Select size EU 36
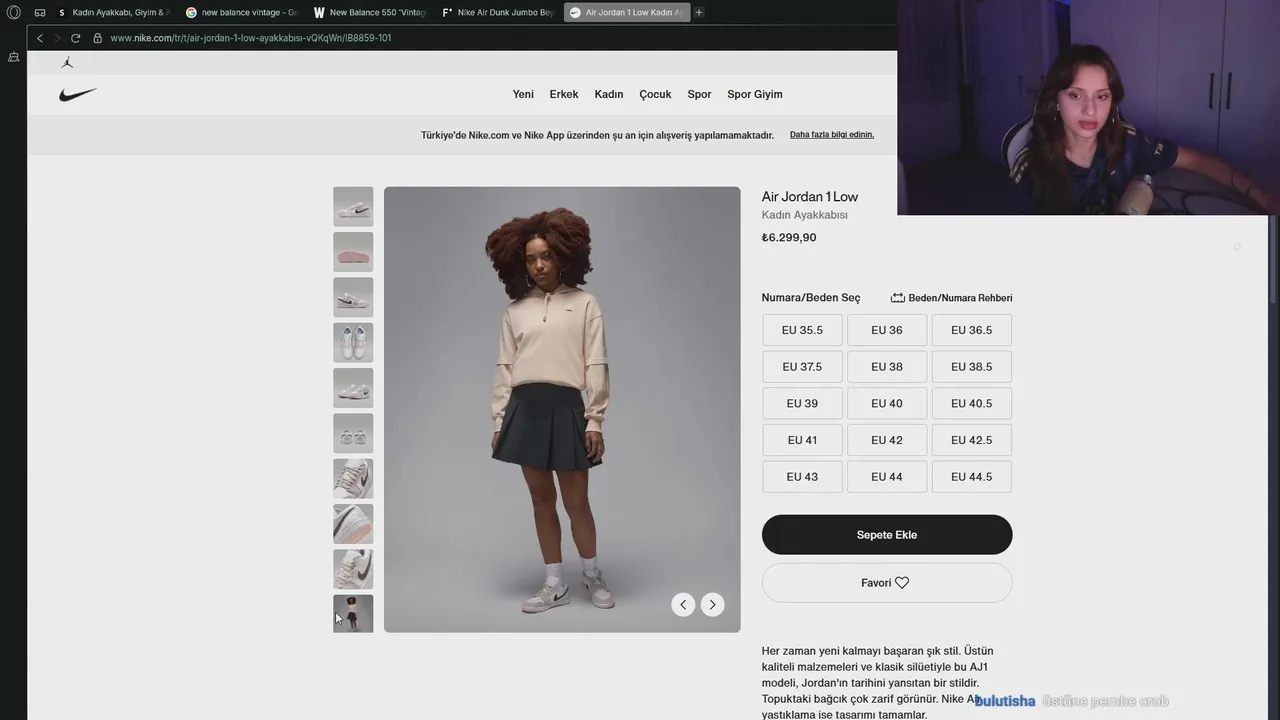The width and height of the screenshot is (1280, 720). pos(887,330)
